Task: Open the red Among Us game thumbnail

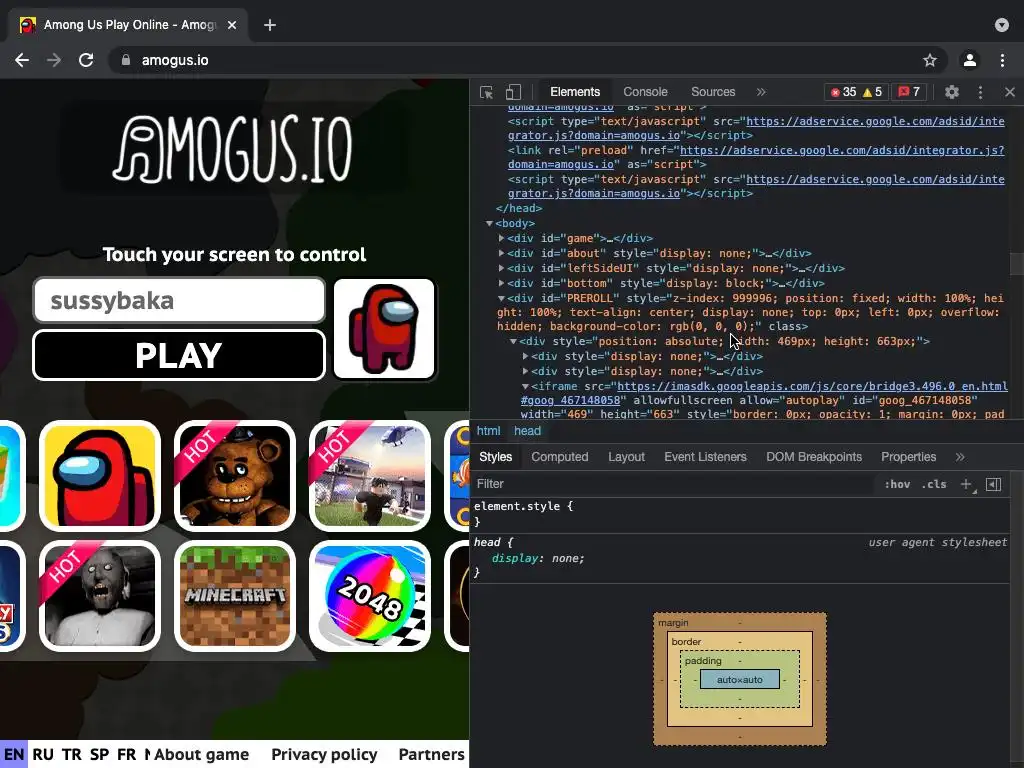Action: 100,475
